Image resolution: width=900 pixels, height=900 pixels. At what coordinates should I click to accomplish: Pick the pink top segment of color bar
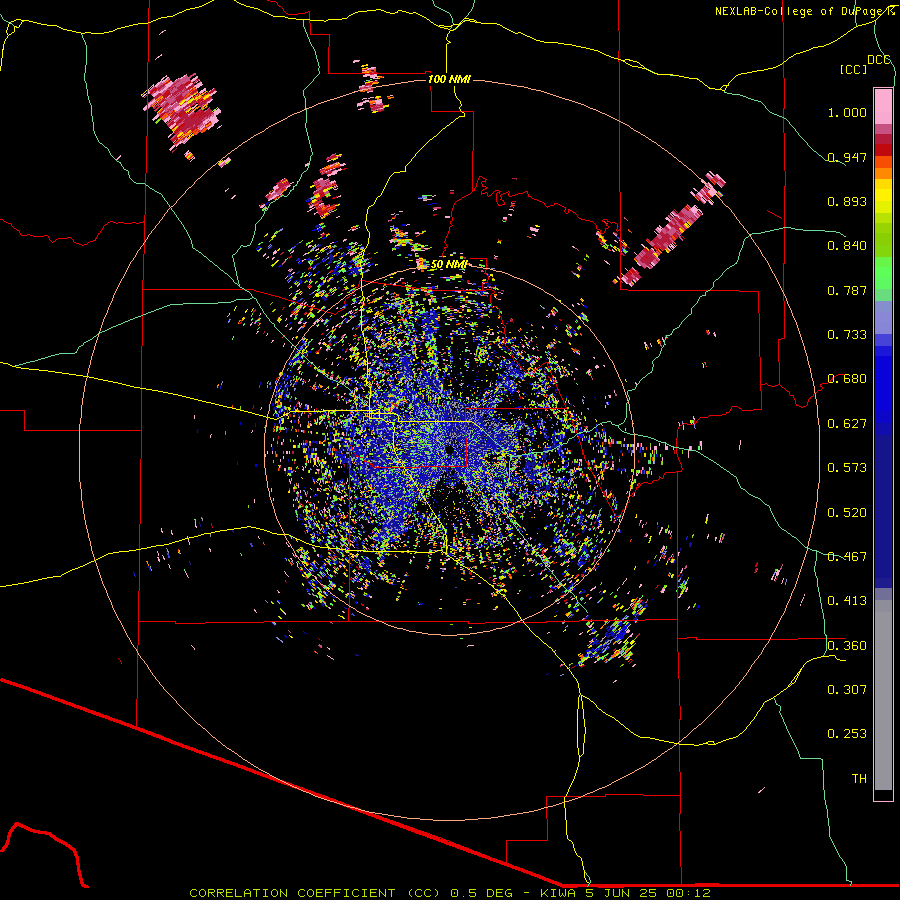point(883,106)
